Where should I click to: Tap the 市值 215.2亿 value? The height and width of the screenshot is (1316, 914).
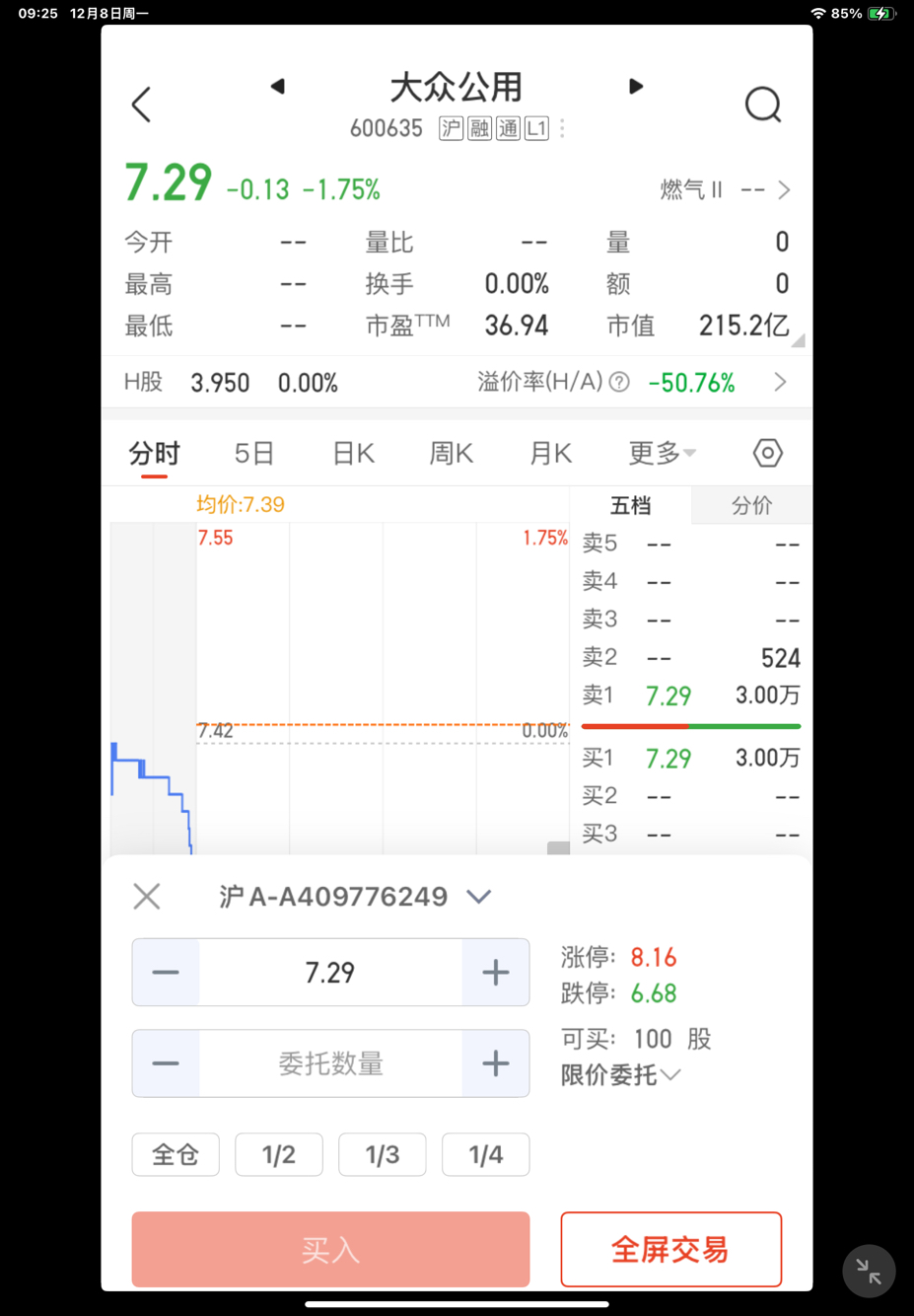pyautogui.click(x=744, y=326)
